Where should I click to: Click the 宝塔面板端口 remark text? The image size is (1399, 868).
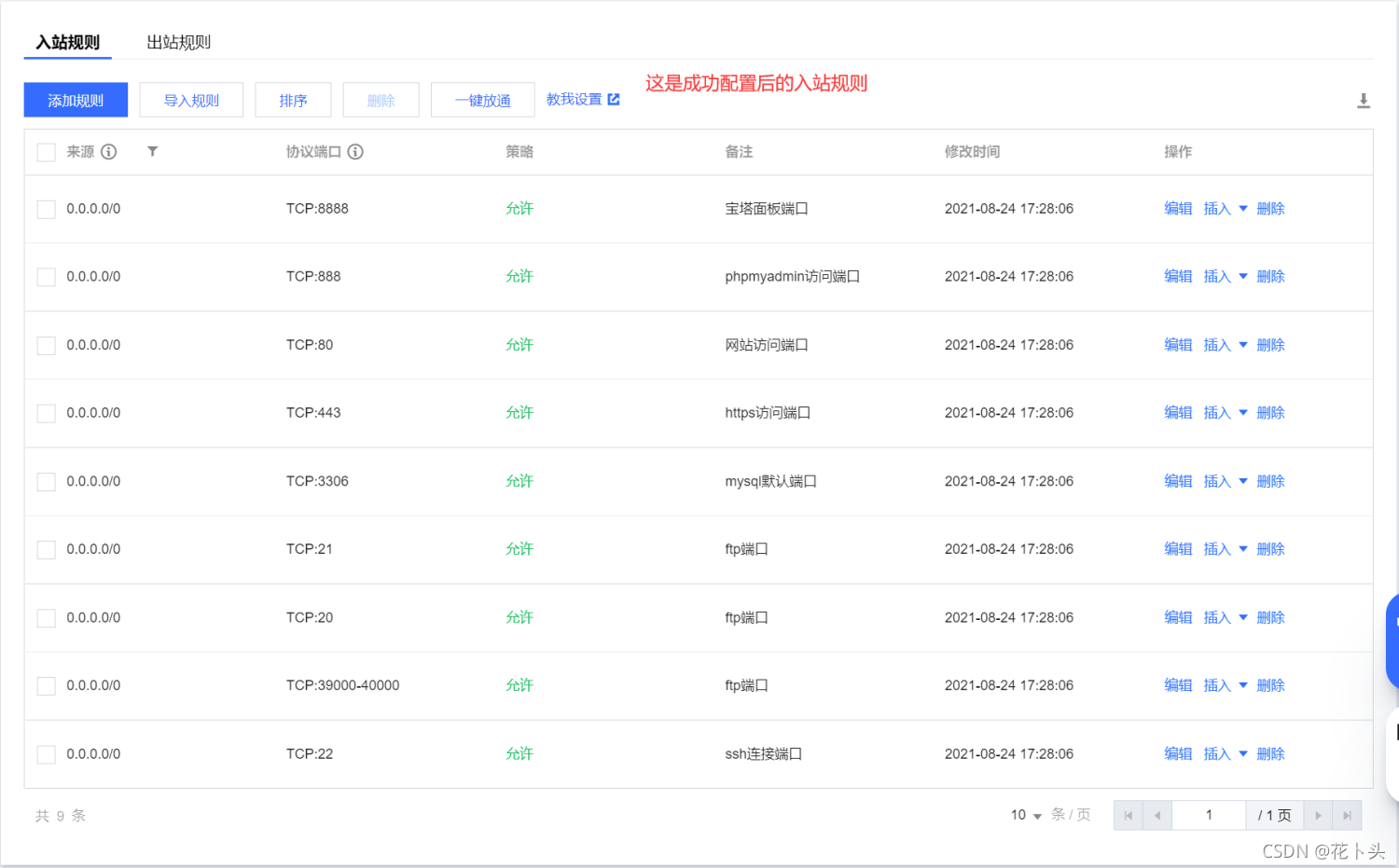tap(767, 209)
